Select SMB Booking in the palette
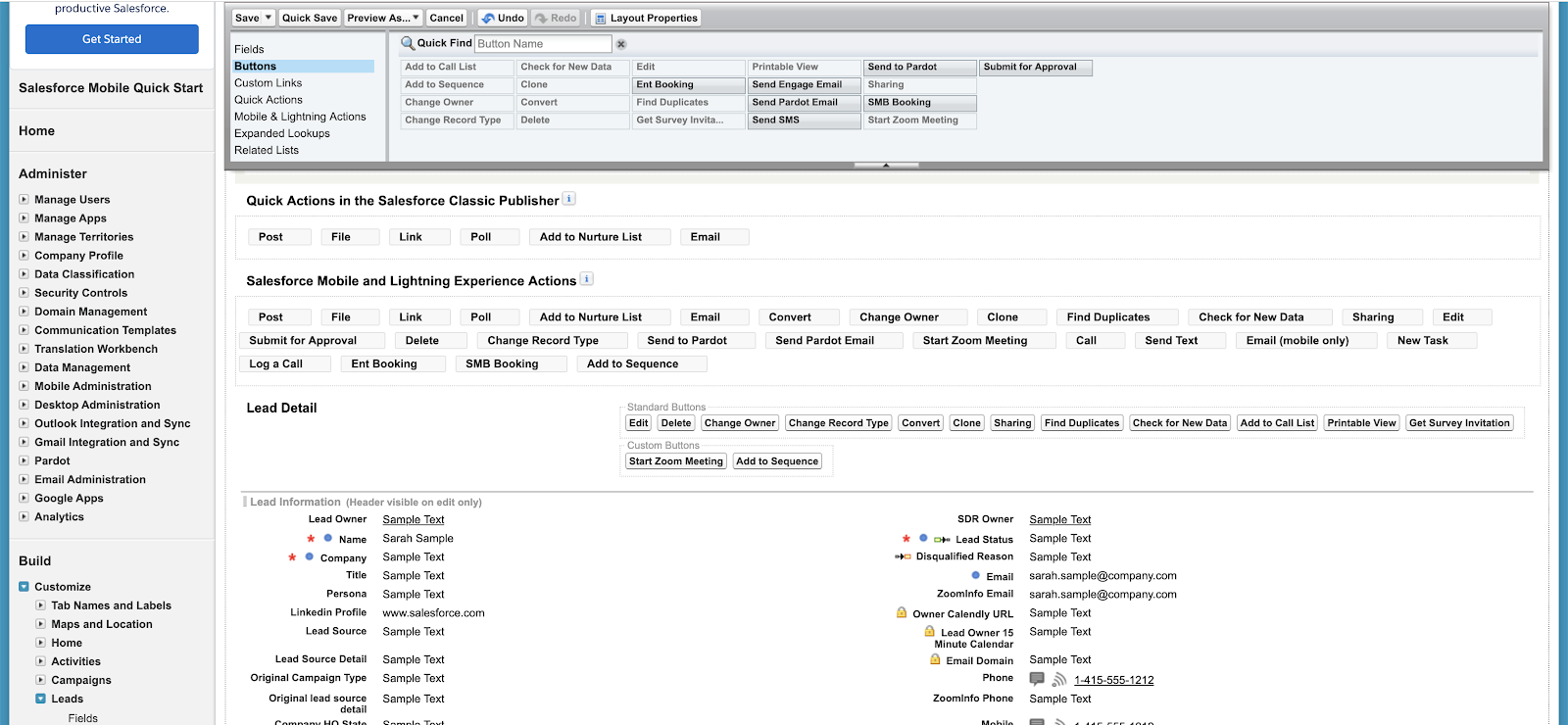This screenshot has height=725, width=1568. coord(919,102)
